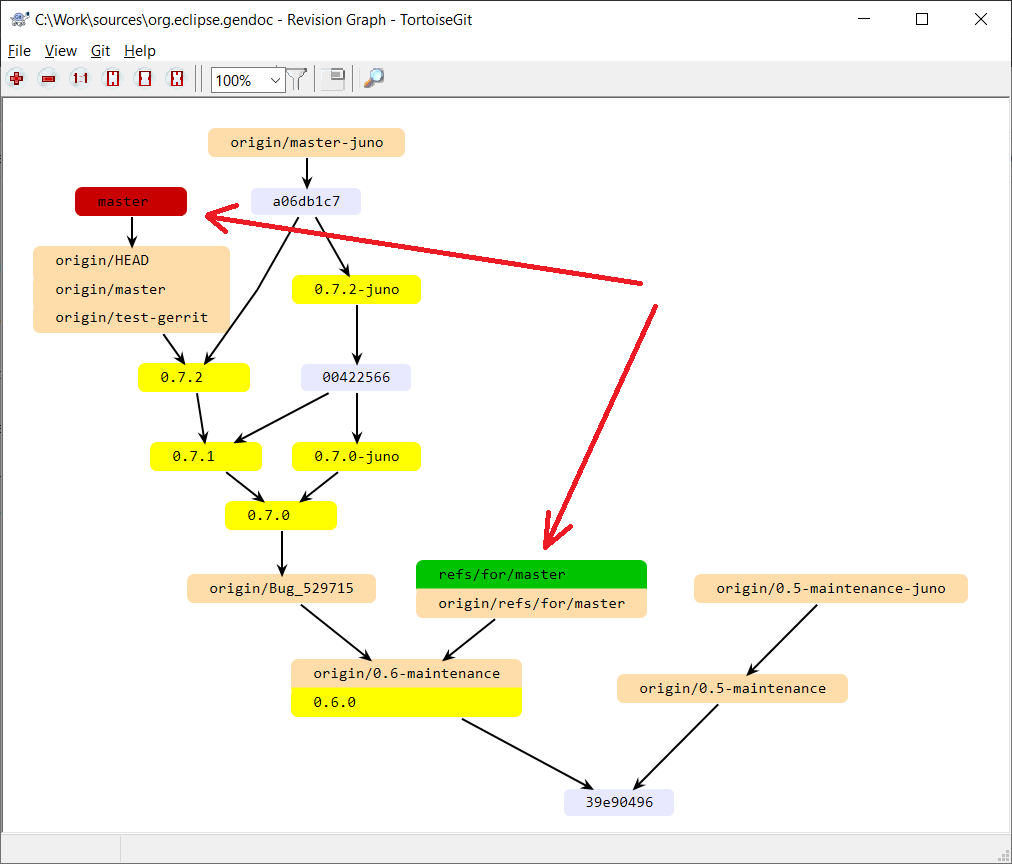The height and width of the screenshot is (864, 1012).
Task: Maximize the Revision Graph window
Action: [922, 20]
